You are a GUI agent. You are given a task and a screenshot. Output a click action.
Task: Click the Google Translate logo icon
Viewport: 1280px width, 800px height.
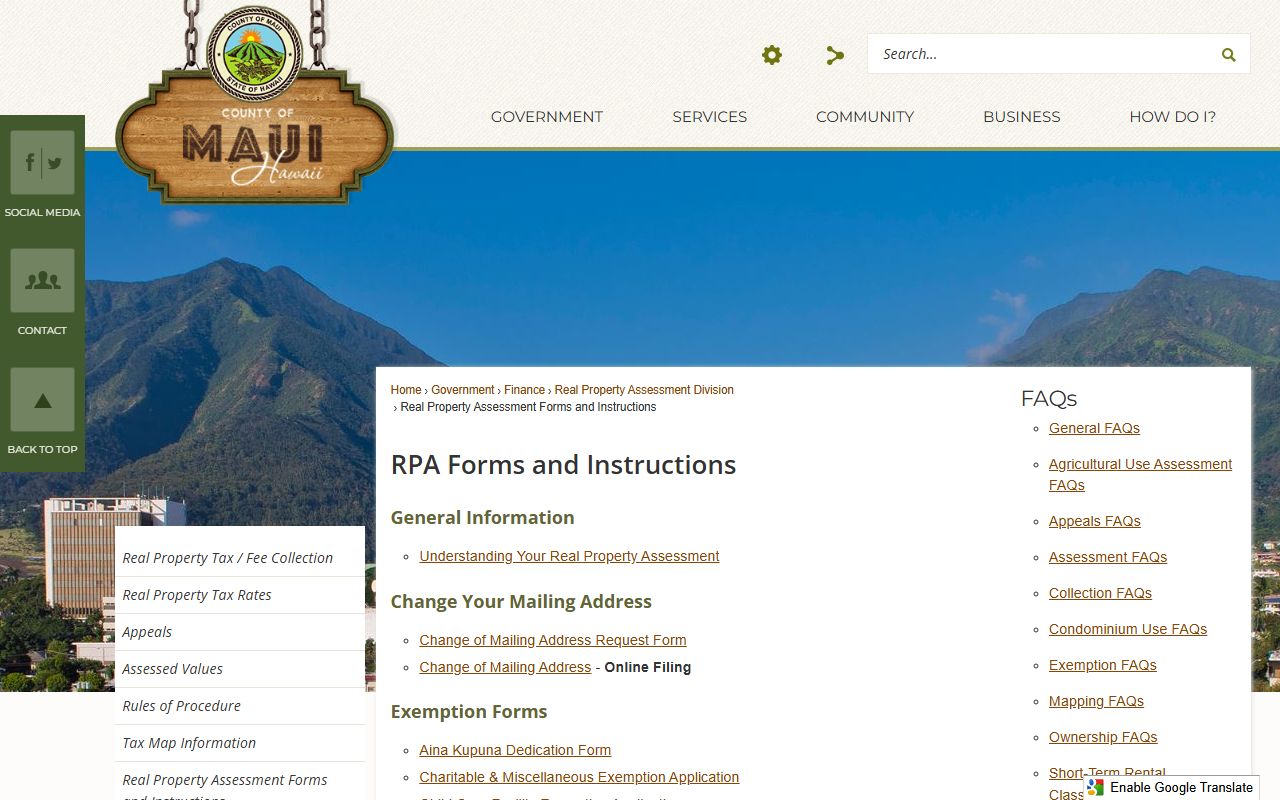[1095, 787]
